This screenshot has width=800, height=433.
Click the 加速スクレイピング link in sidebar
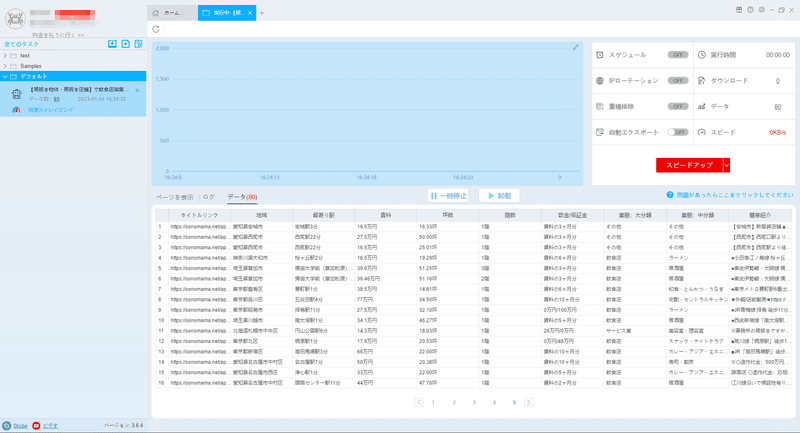(51, 110)
